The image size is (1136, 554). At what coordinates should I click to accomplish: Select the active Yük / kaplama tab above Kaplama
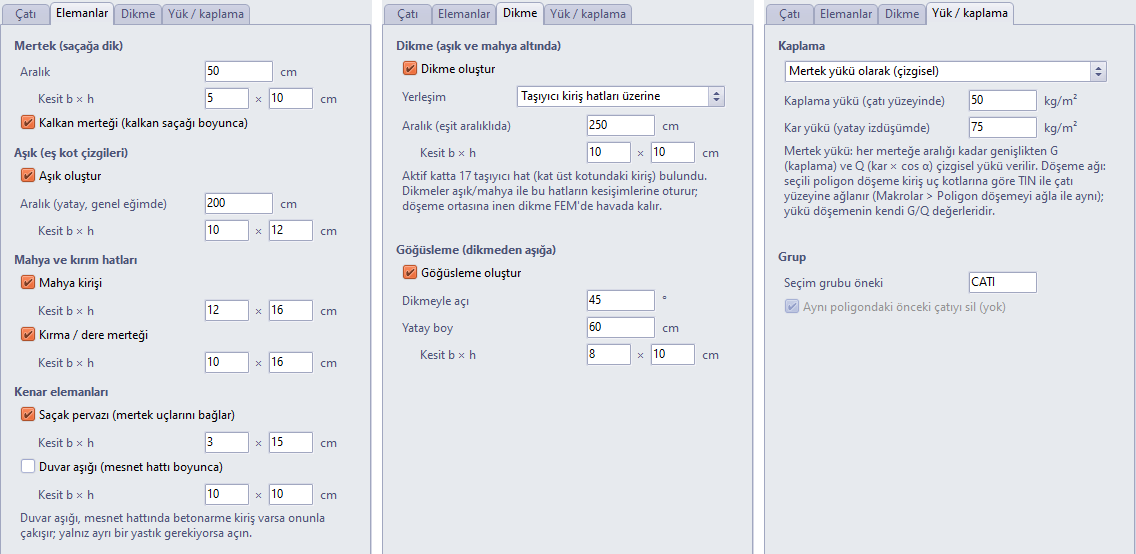969,12
